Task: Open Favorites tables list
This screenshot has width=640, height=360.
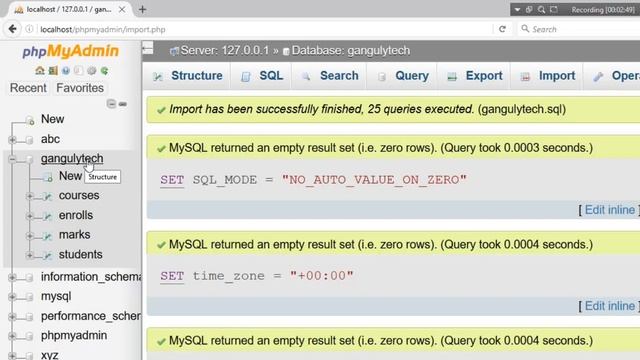Action: [x=80, y=88]
